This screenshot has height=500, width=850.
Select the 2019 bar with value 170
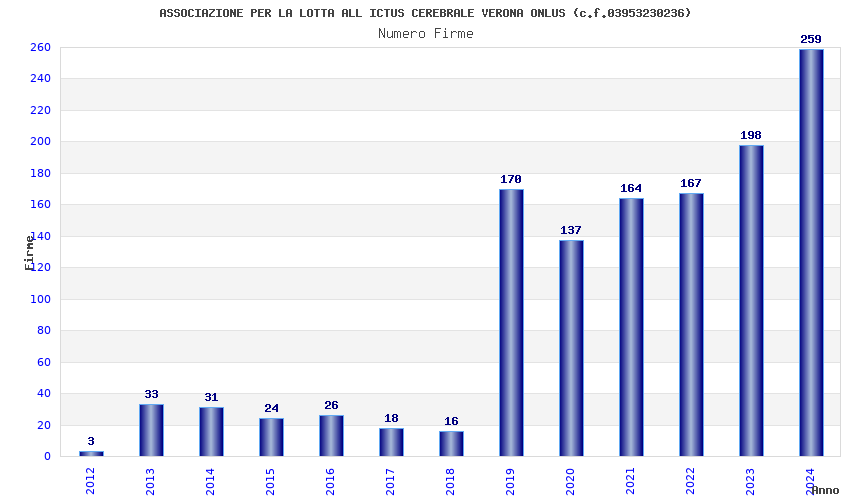(511, 323)
